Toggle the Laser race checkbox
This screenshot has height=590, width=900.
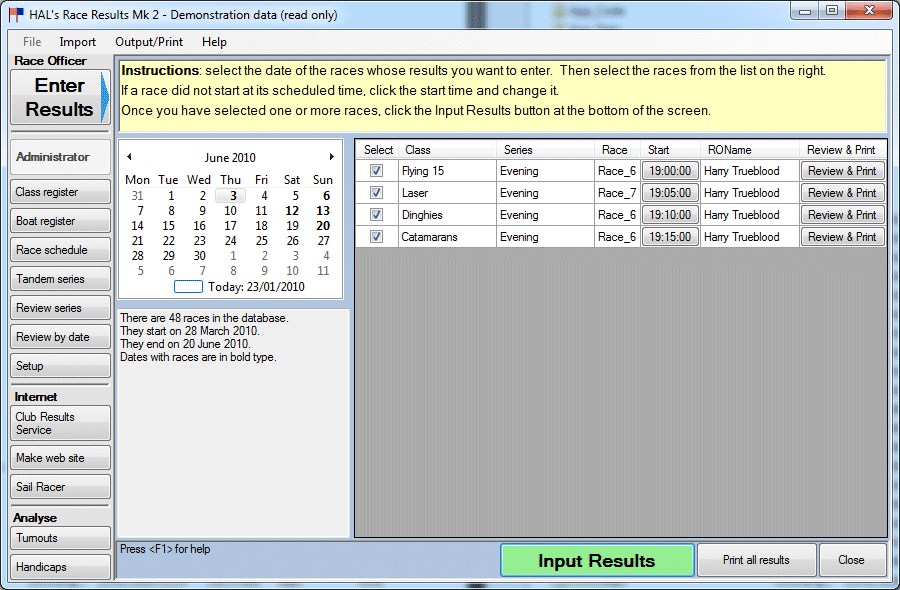point(377,192)
